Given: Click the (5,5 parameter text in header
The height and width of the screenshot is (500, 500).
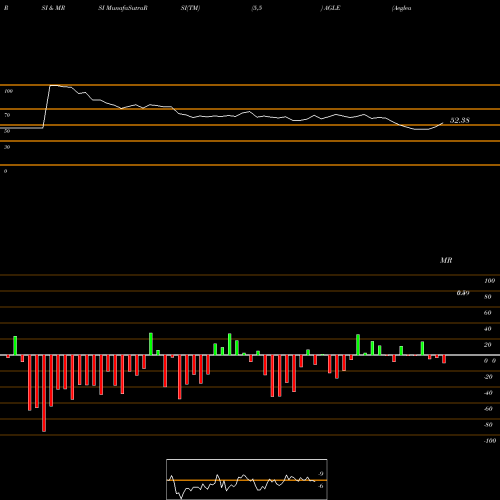Looking at the screenshot, I should (x=257, y=8).
